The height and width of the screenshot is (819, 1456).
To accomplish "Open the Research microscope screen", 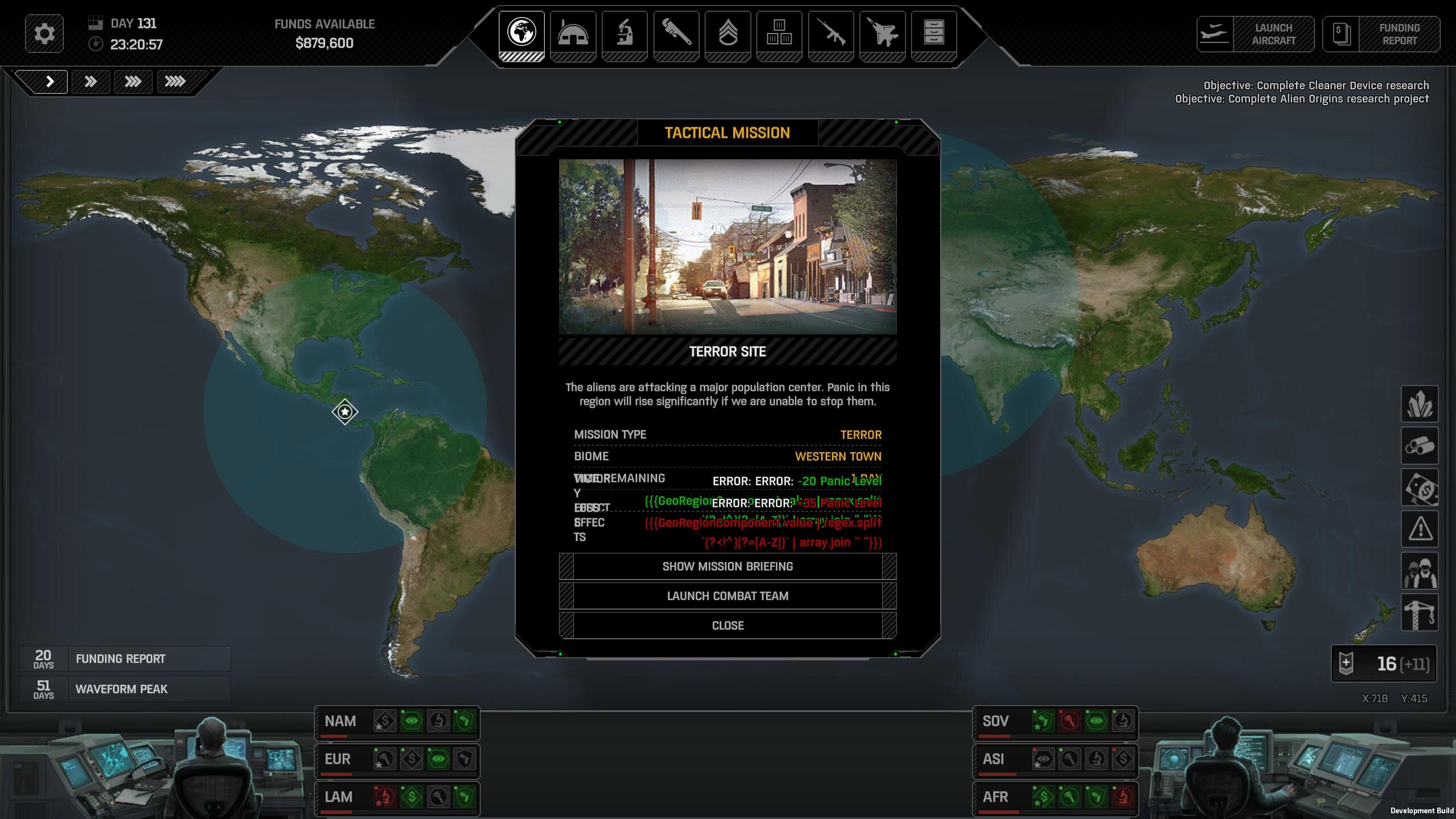I will (624, 33).
